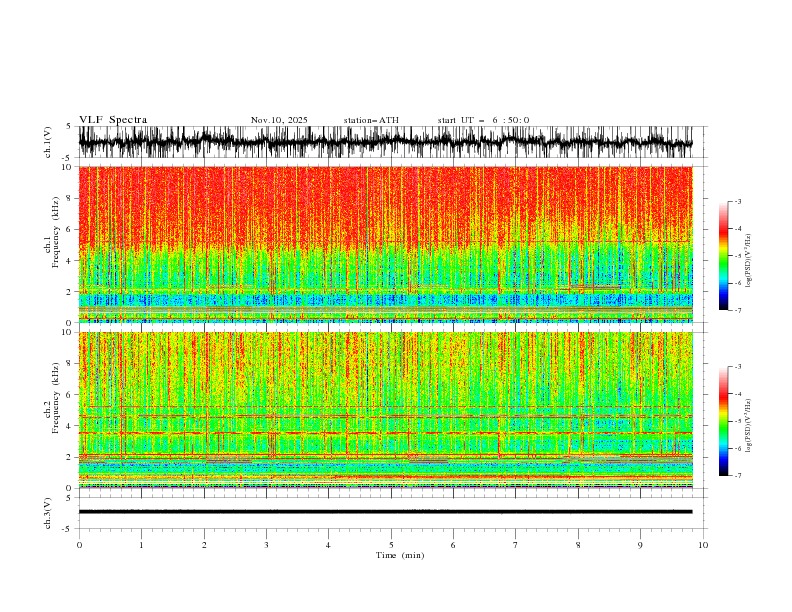Click the 'station=ATH' label
Screen dimensions: 792x612
371,120
